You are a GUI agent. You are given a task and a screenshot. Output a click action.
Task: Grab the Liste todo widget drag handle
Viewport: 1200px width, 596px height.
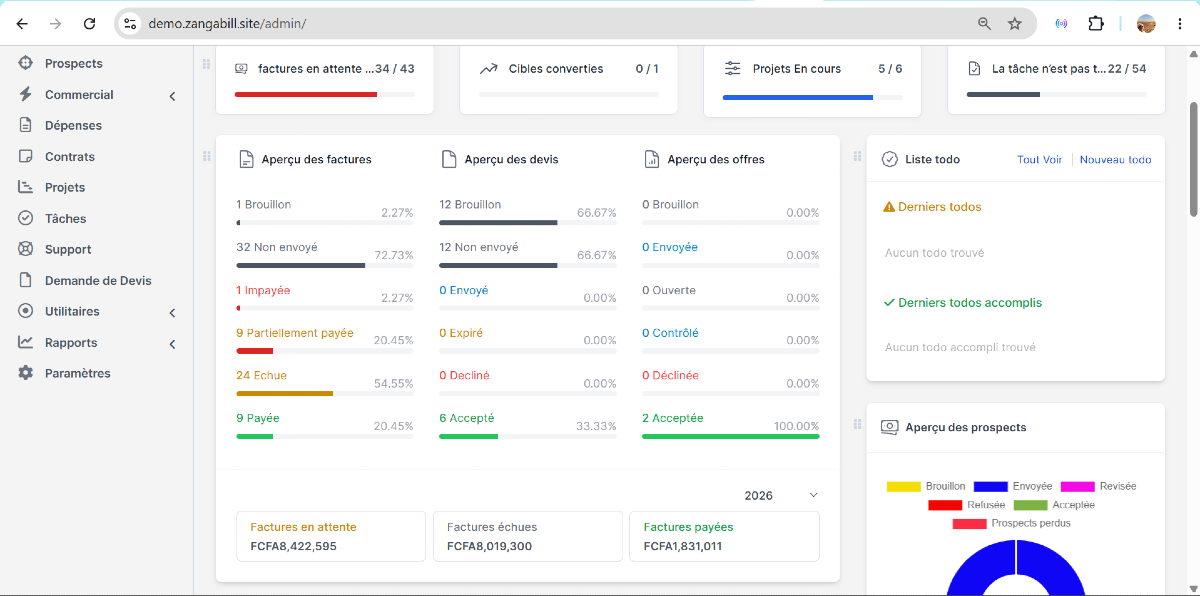[x=857, y=156]
